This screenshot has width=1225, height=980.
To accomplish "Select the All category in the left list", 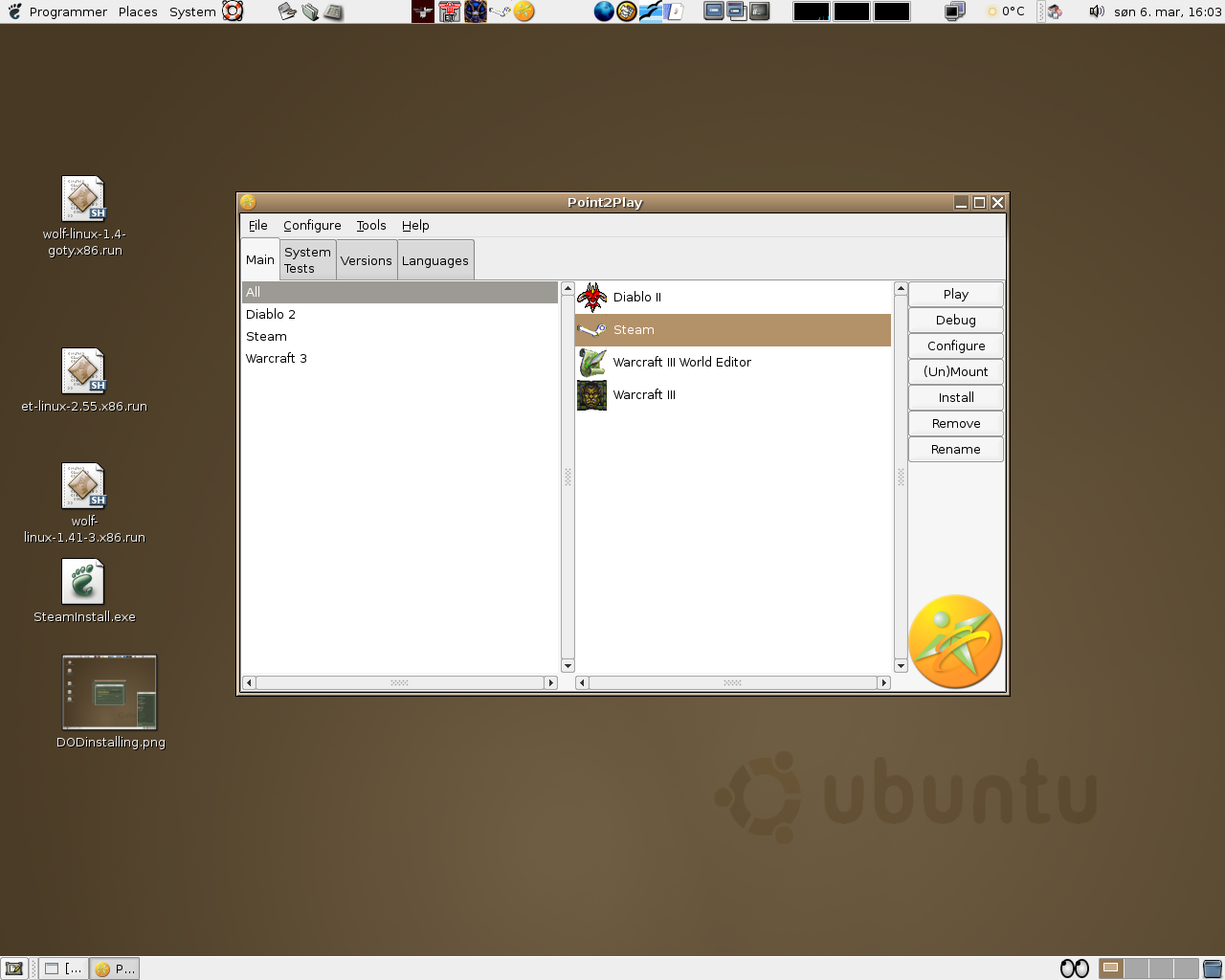I will click(x=400, y=293).
